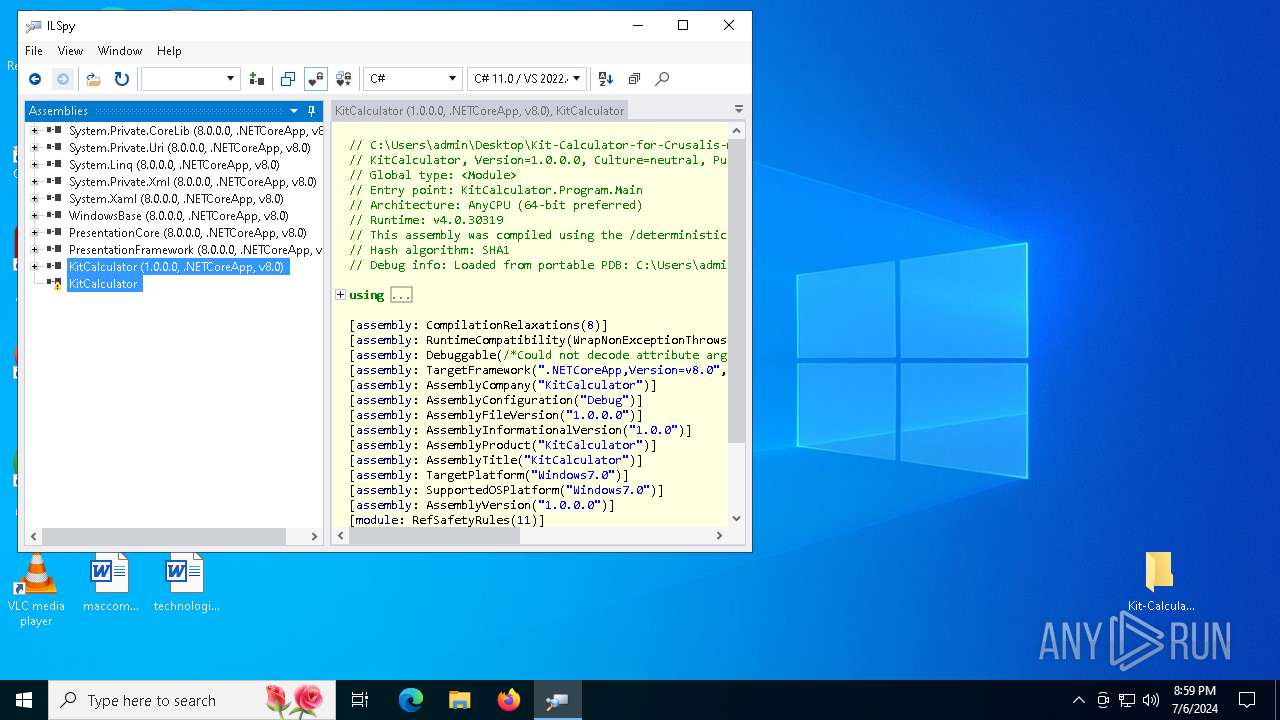1280x720 pixels.
Task: Click the using ... collapsed box
Action: 401,295
